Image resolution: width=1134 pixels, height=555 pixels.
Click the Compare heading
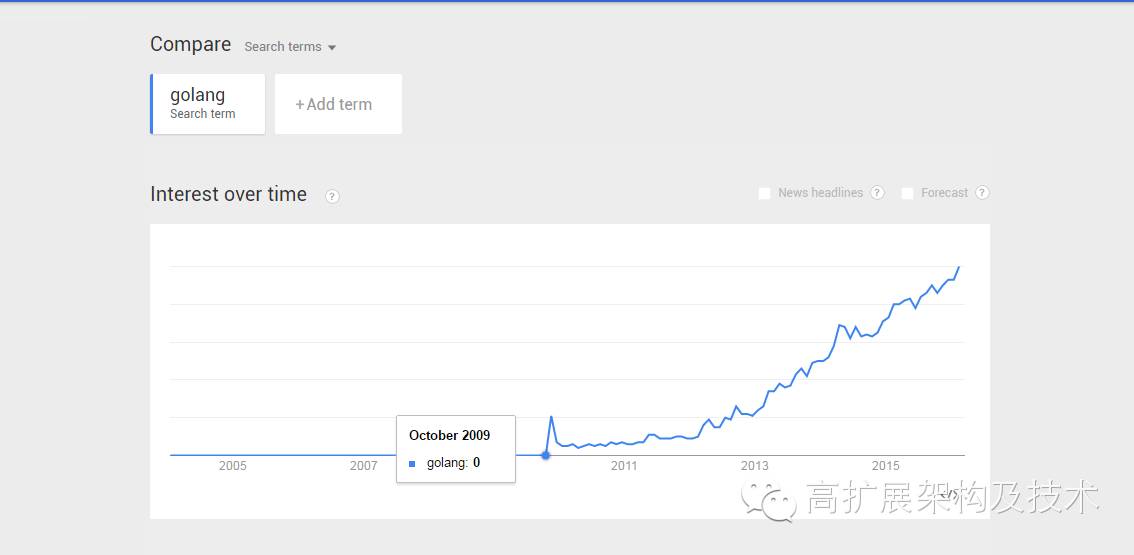click(x=191, y=44)
